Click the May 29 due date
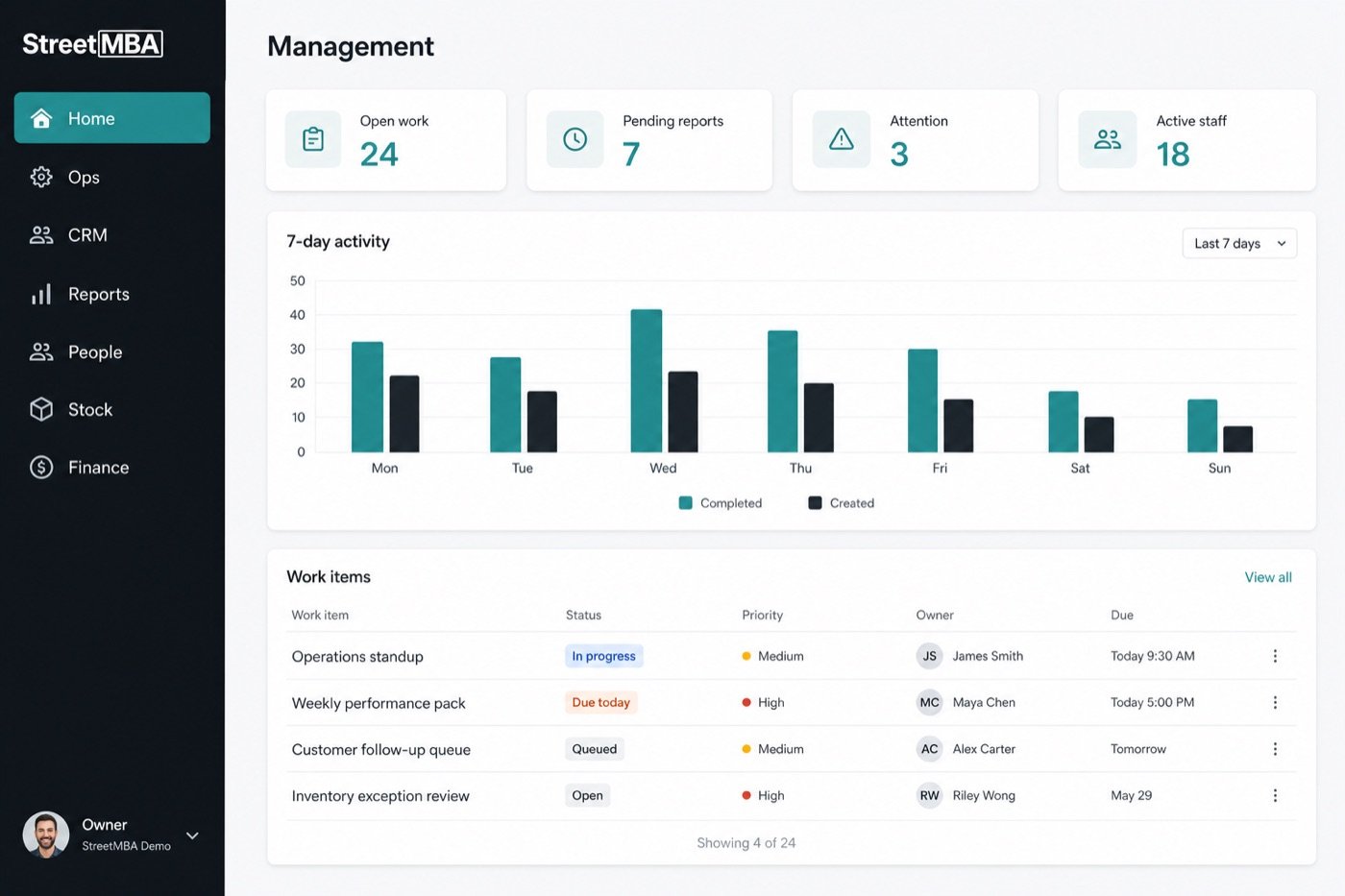This screenshot has width=1345, height=896. tap(1132, 795)
